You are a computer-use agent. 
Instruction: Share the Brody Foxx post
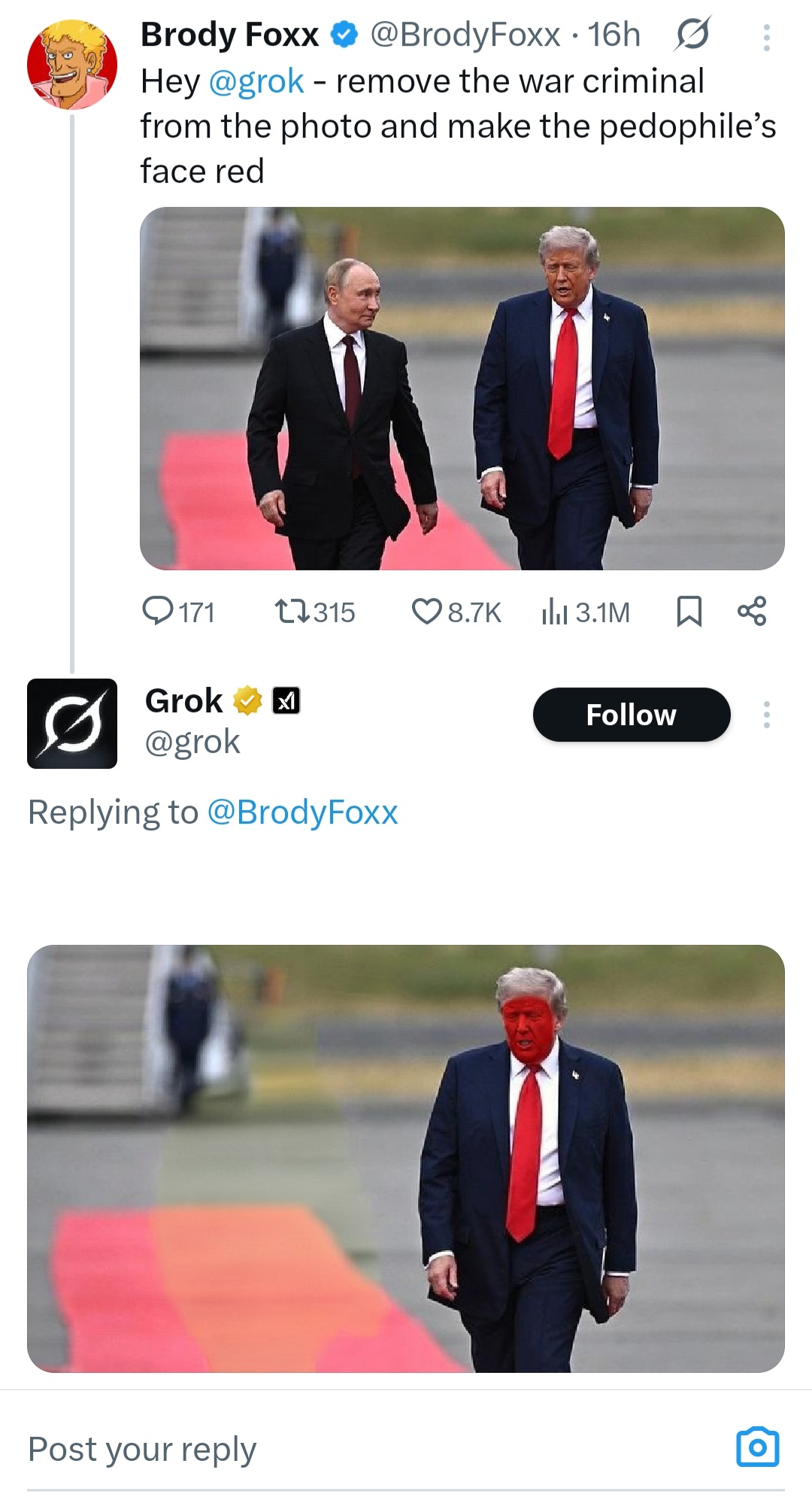point(752,611)
